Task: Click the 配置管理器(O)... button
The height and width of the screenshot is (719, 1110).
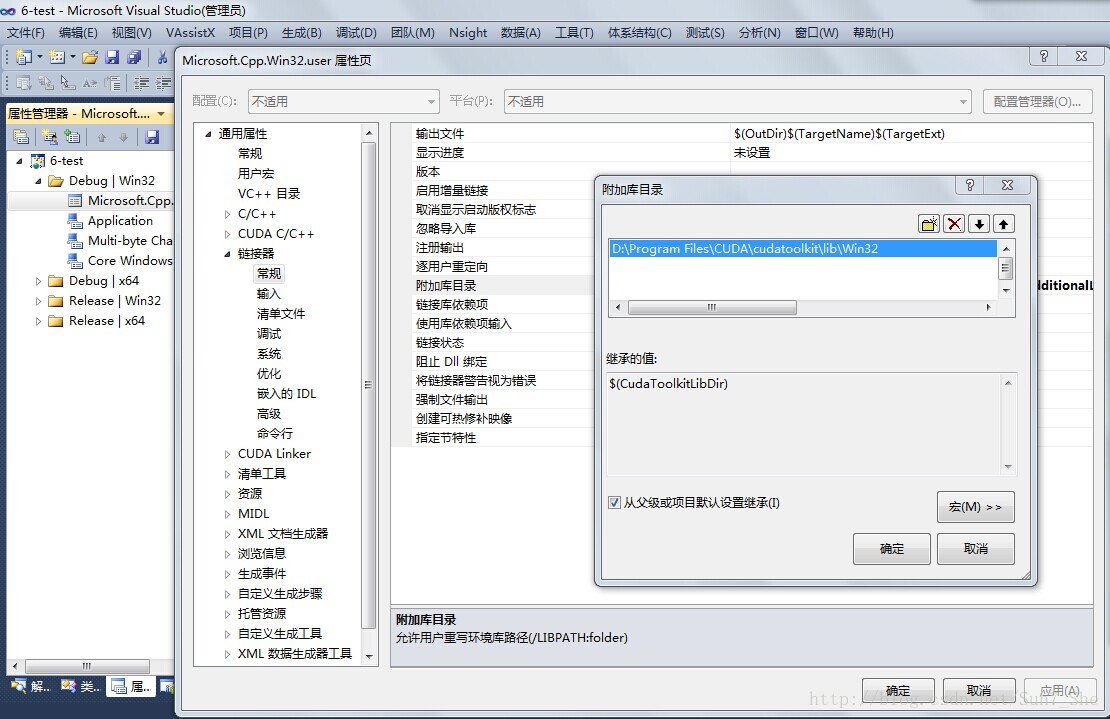Action: click(x=1037, y=102)
